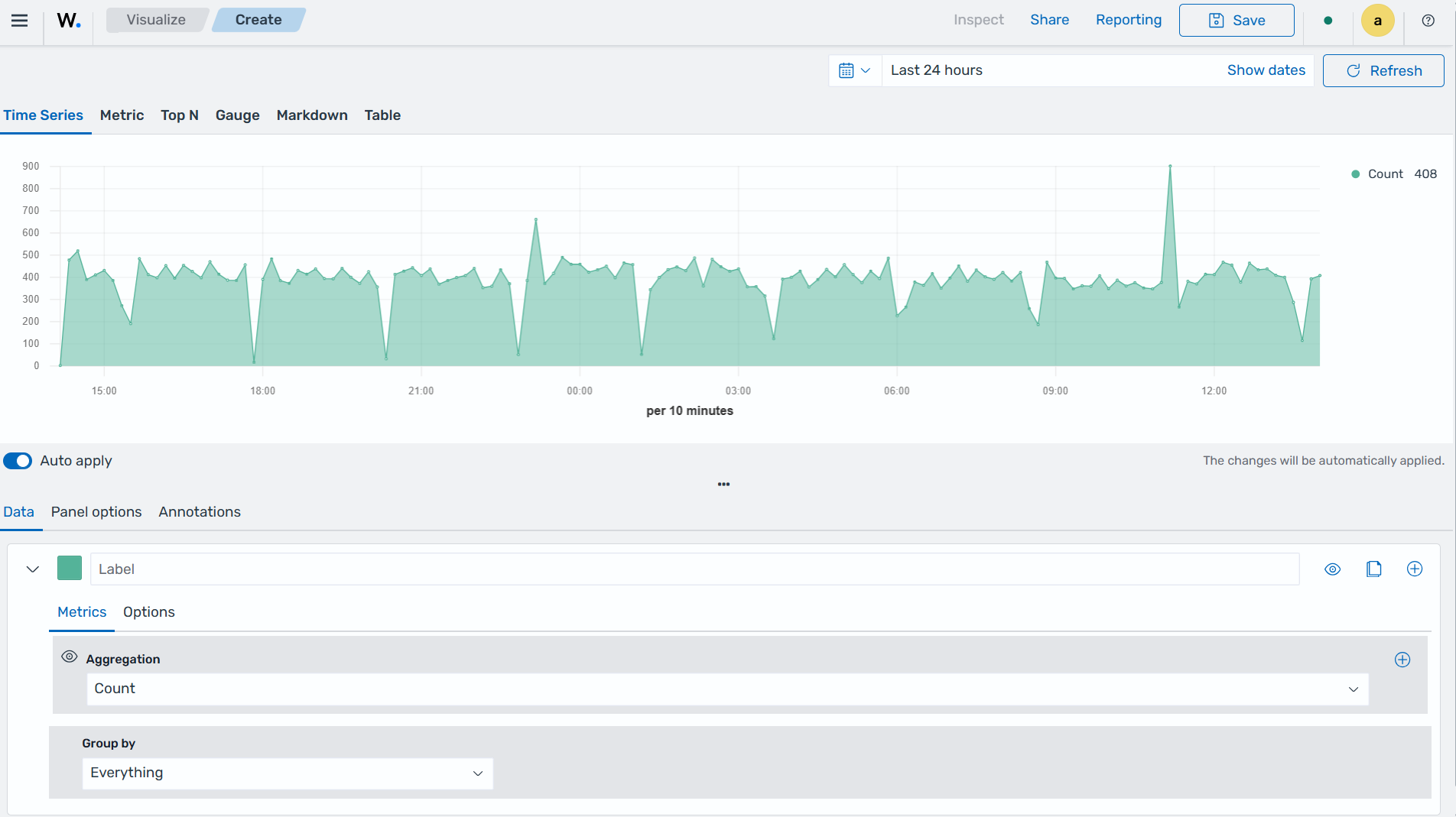The width and height of the screenshot is (1456, 817).
Task: Click the Wazuh W. logo
Action: [69, 21]
